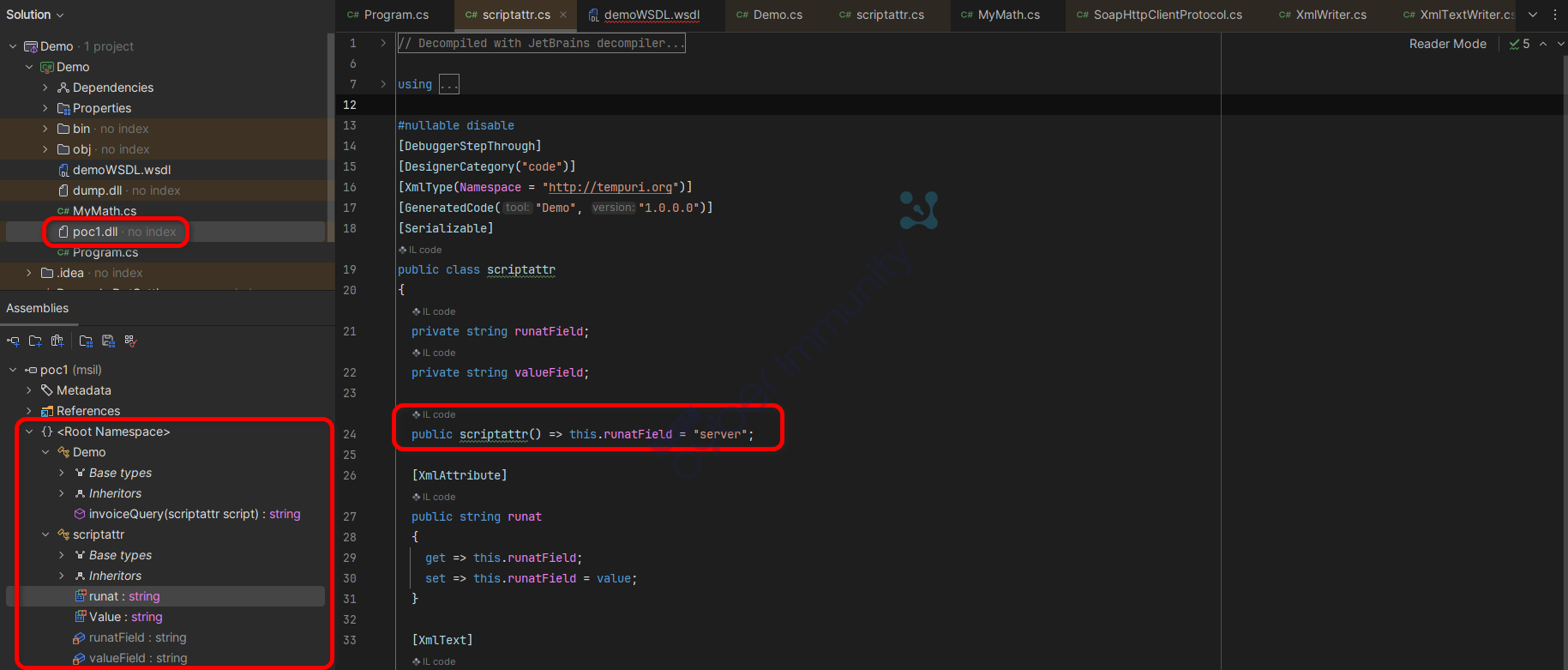The height and width of the screenshot is (670, 1568).
Task: Open the http://tempuri.org link in code
Action: (x=610, y=187)
